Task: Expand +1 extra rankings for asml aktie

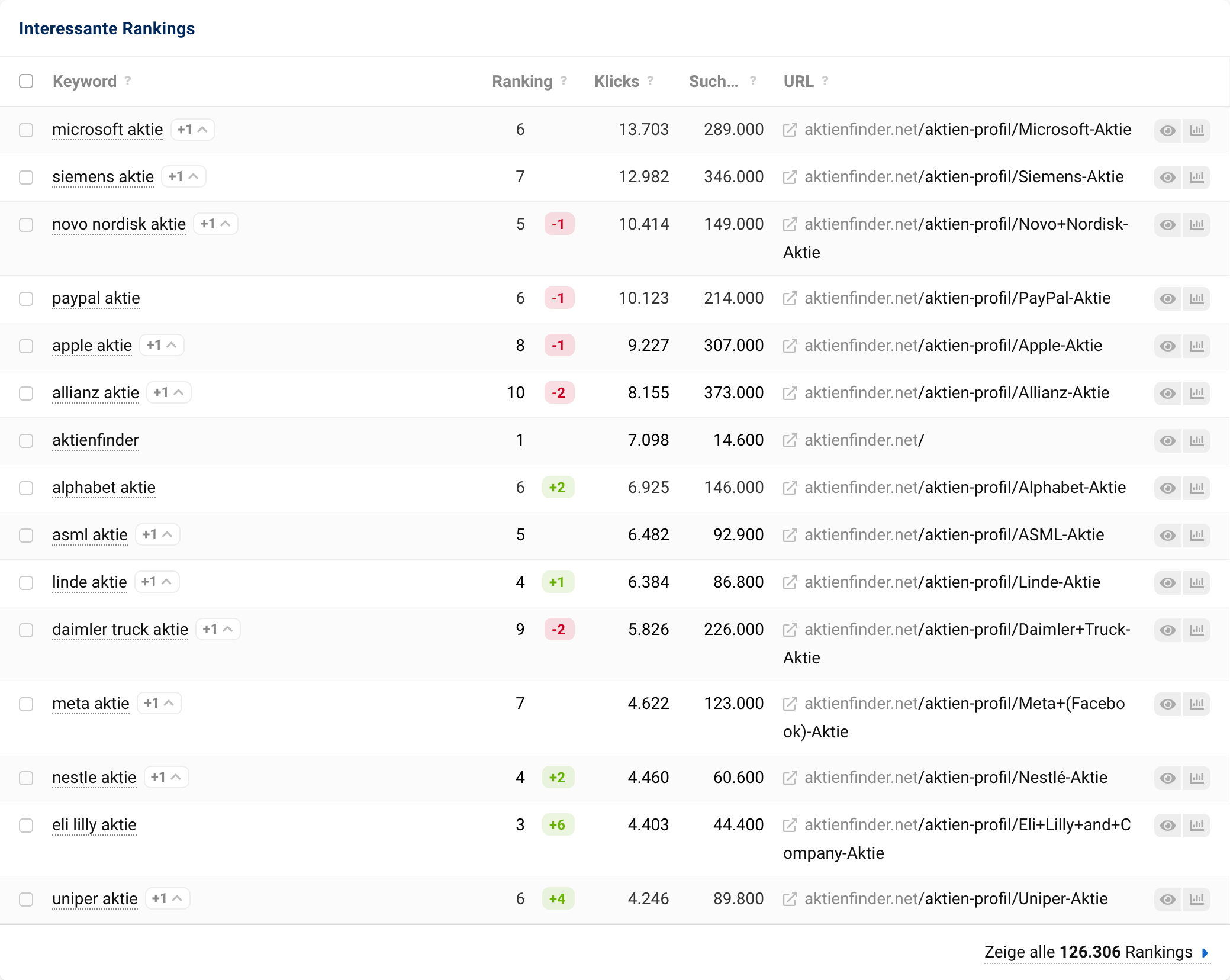Action: (157, 534)
